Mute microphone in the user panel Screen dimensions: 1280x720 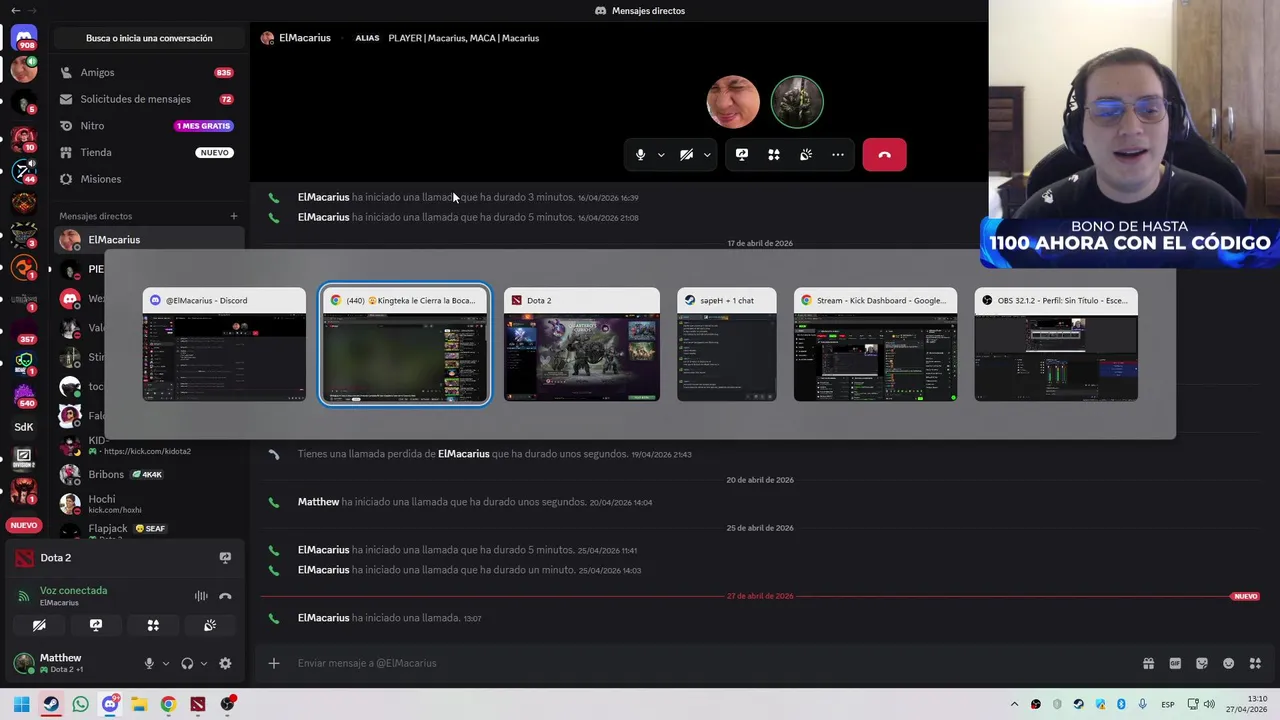pyautogui.click(x=149, y=663)
